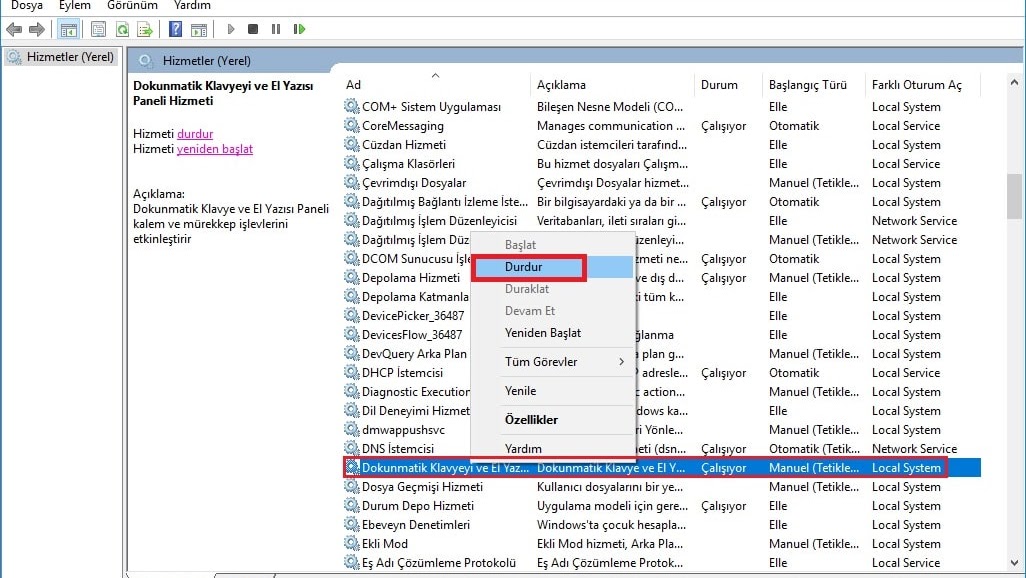Click the vertical scrollbar thumb
Screen dimensions: 1026x578
coord(1014,196)
